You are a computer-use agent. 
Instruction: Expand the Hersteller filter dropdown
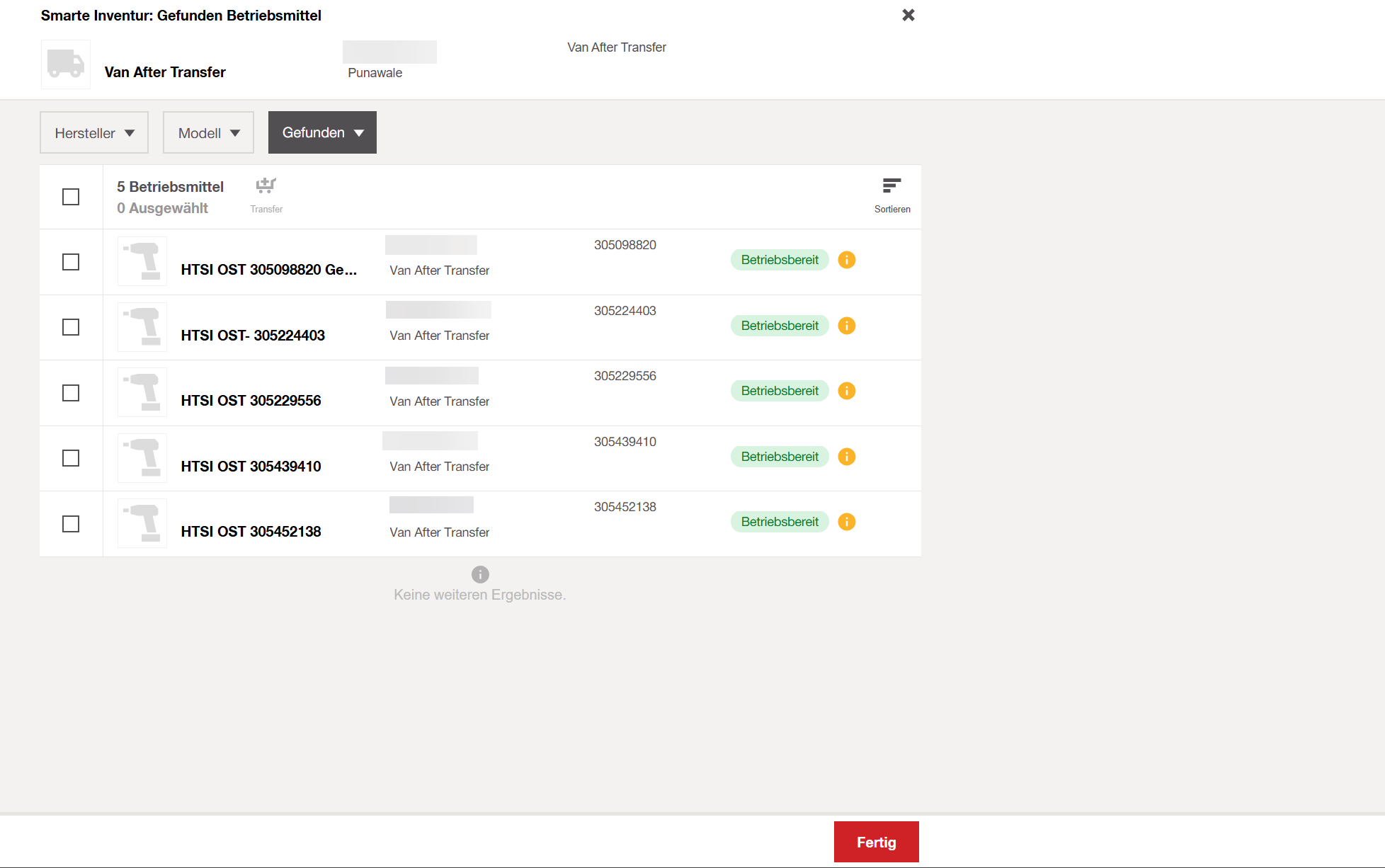(x=94, y=132)
